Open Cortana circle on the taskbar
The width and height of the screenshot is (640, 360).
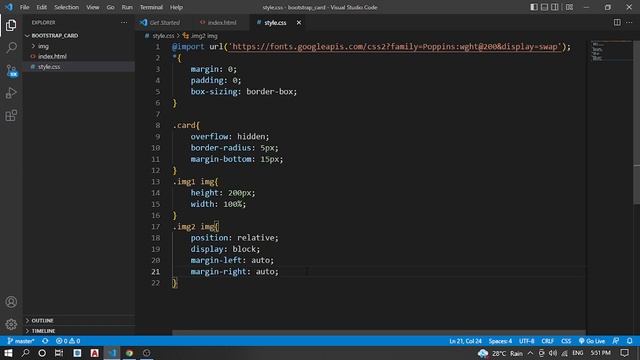[42, 353]
